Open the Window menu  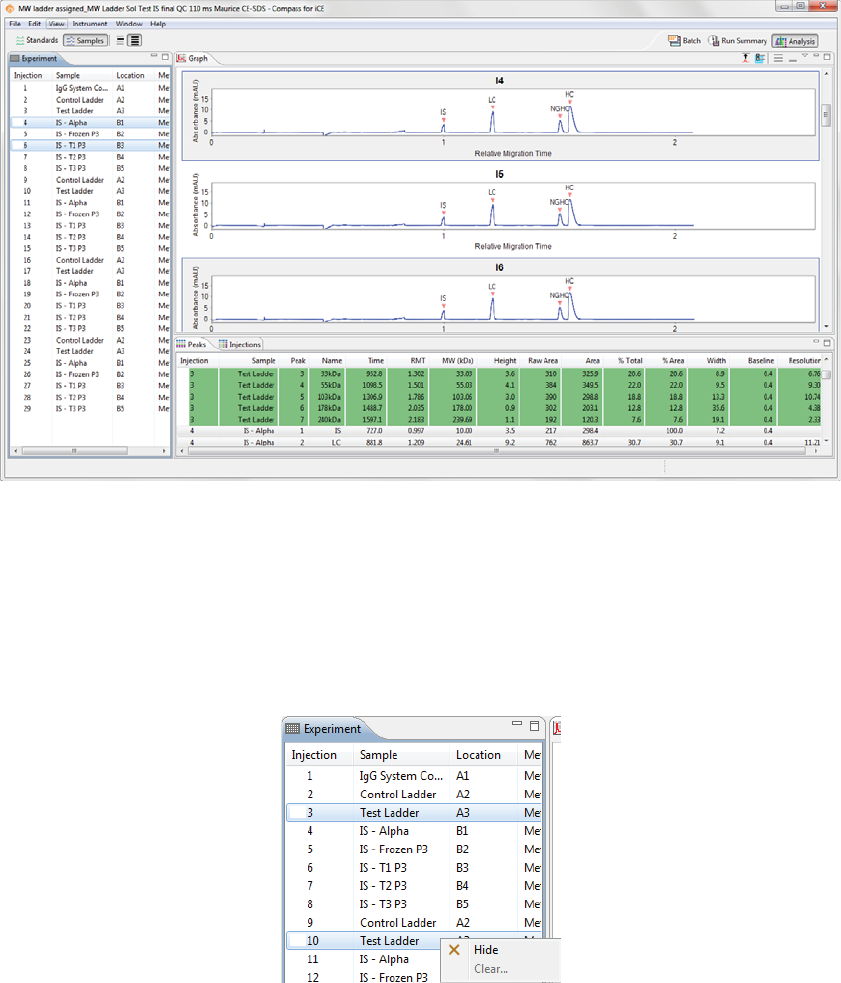129,24
